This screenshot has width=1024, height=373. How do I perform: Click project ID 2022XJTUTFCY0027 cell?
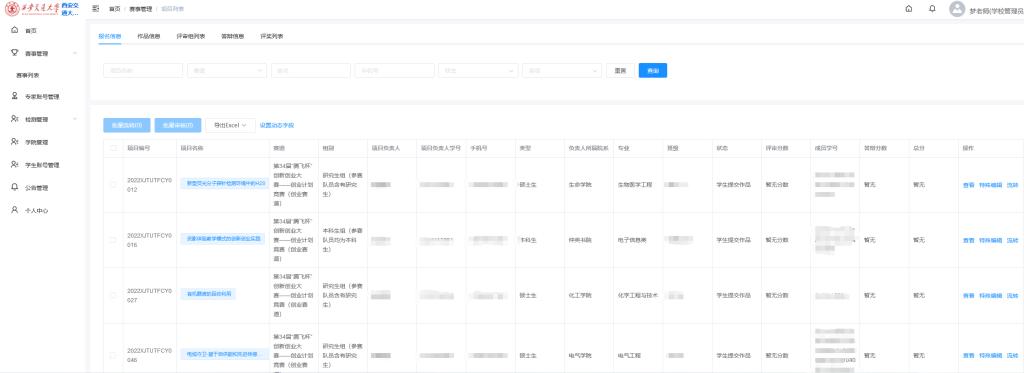coord(149,295)
